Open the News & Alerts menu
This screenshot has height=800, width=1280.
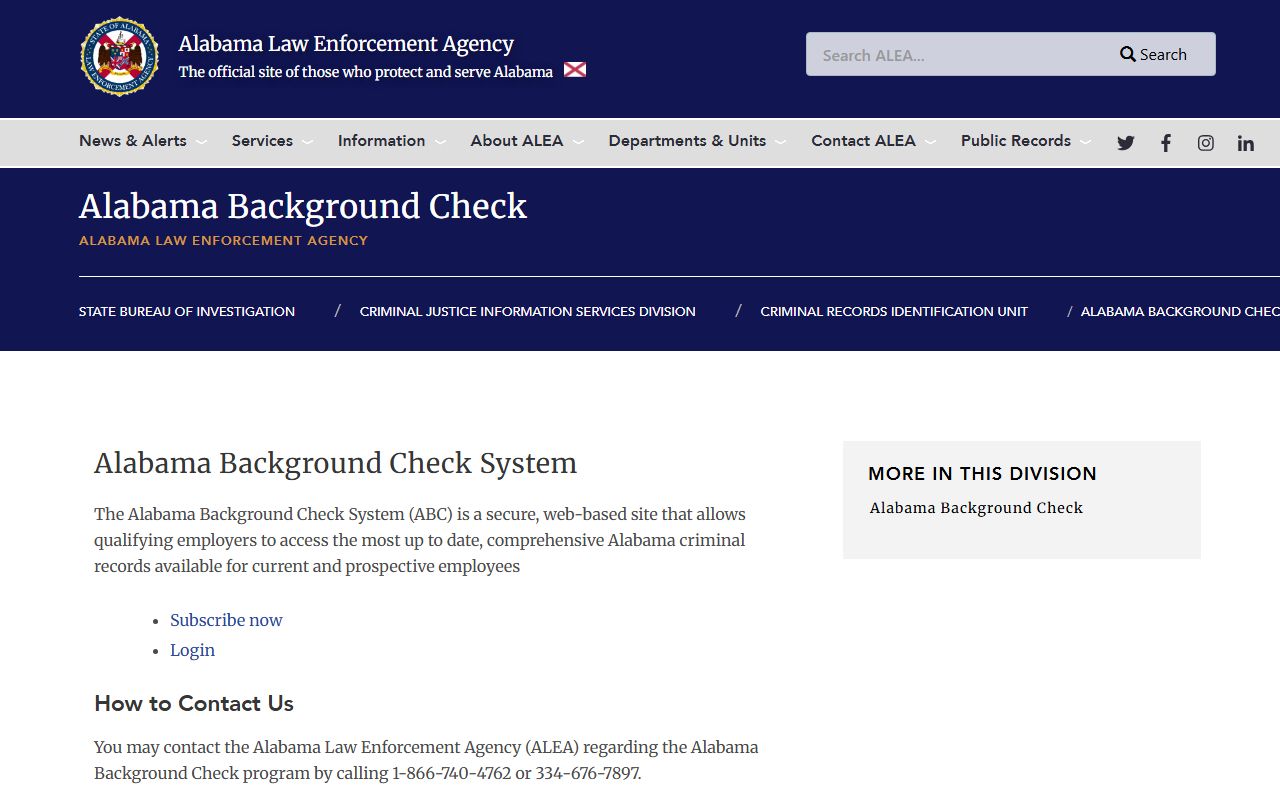tap(133, 141)
